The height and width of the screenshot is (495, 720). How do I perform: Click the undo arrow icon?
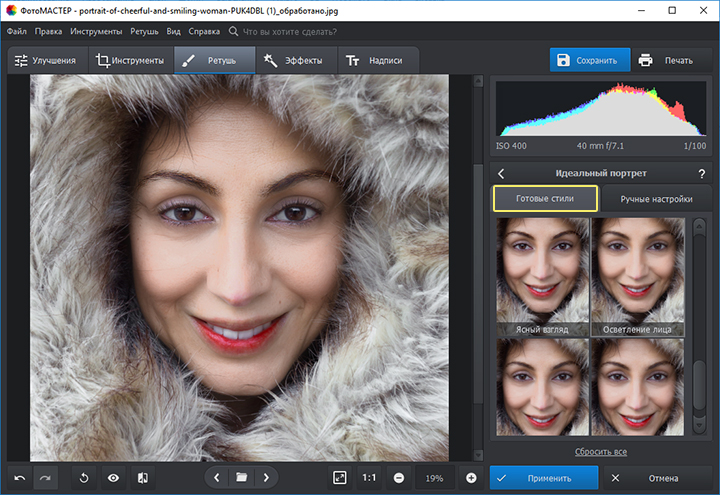tap(19, 478)
